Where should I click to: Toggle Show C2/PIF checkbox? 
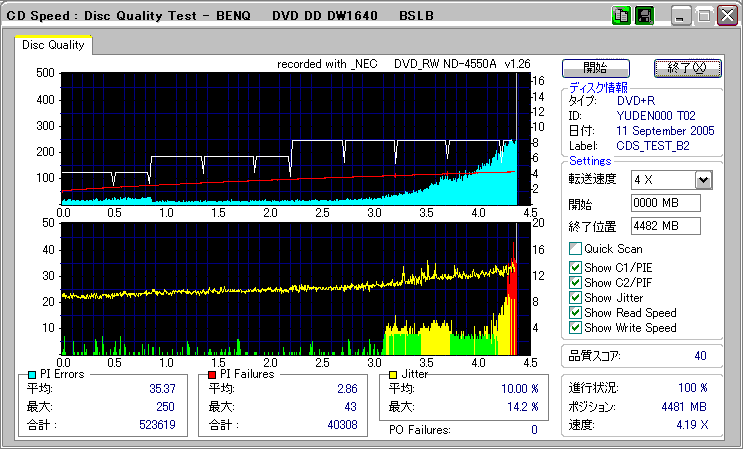pos(575,282)
